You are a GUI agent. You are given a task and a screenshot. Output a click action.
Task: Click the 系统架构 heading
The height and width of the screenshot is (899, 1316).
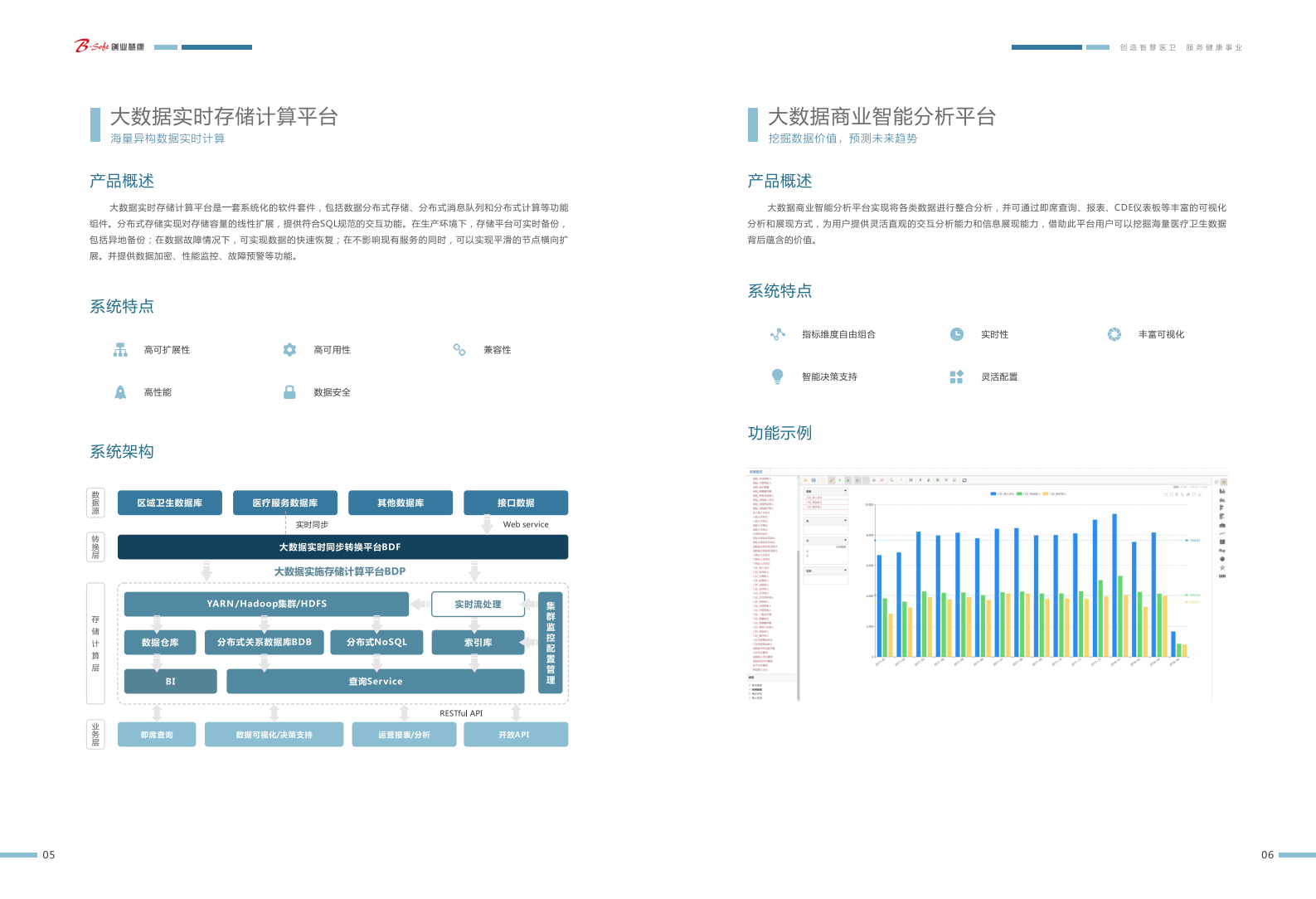122,452
